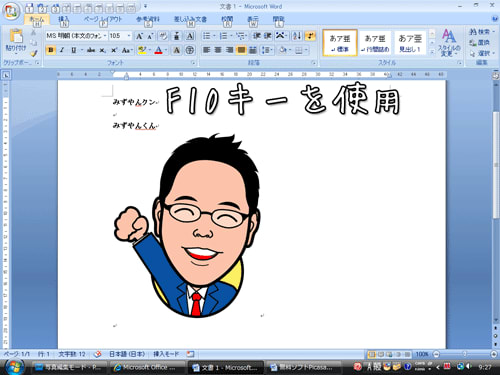Click スタイルの変更 (Change Styles) button
The height and width of the screenshot is (375, 500).
[449, 43]
